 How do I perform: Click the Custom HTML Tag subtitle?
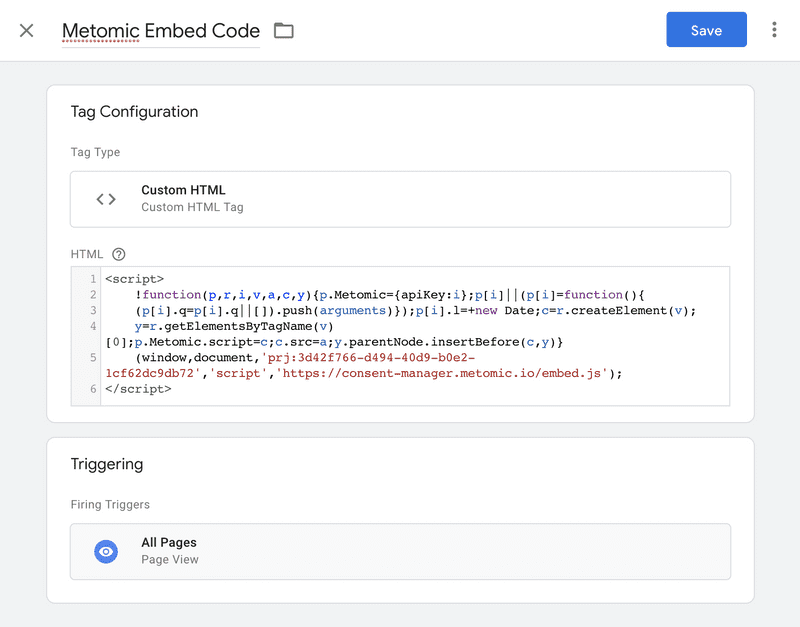pos(192,207)
